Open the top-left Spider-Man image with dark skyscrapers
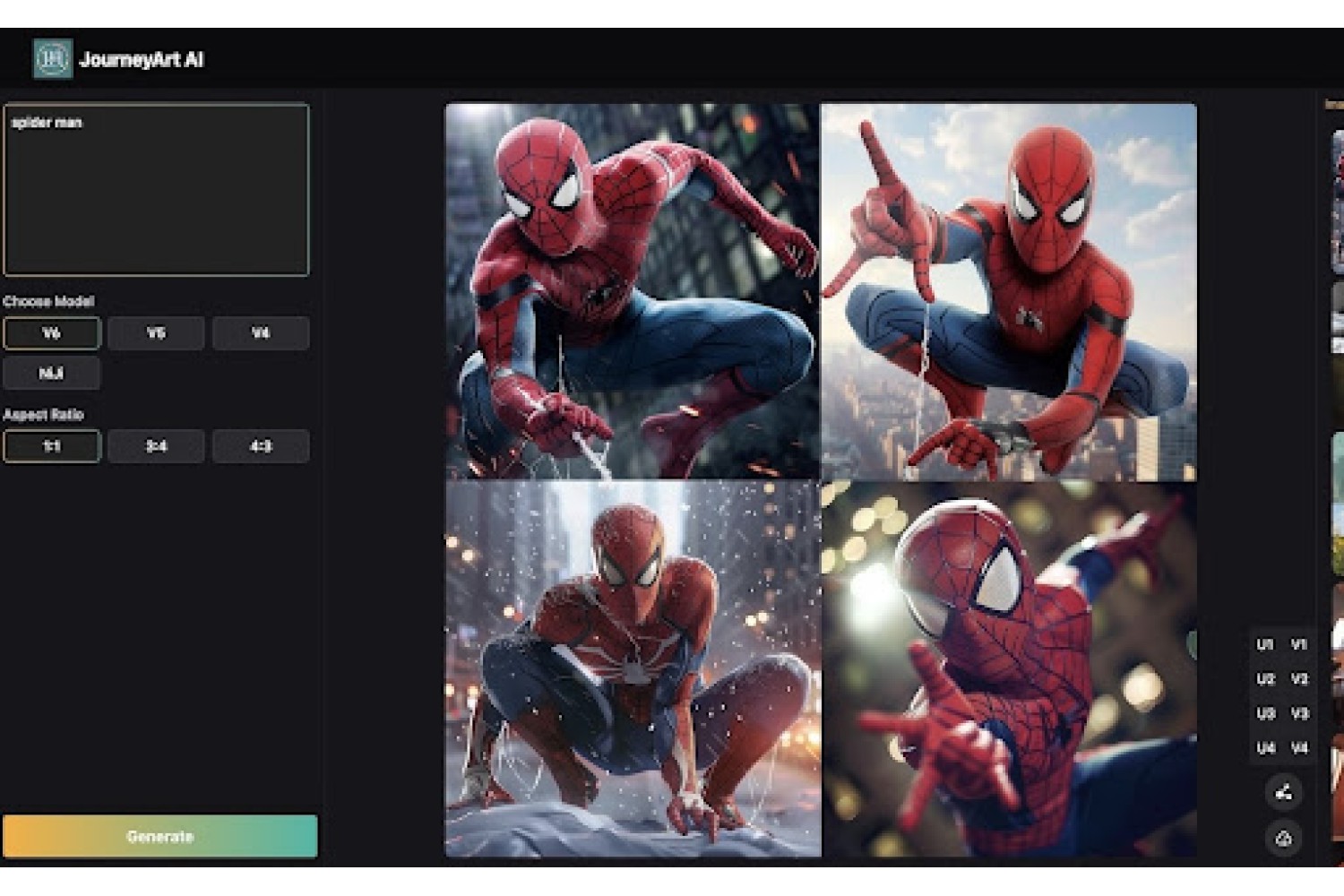The width and height of the screenshot is (1344, 896). click(633, 292)
